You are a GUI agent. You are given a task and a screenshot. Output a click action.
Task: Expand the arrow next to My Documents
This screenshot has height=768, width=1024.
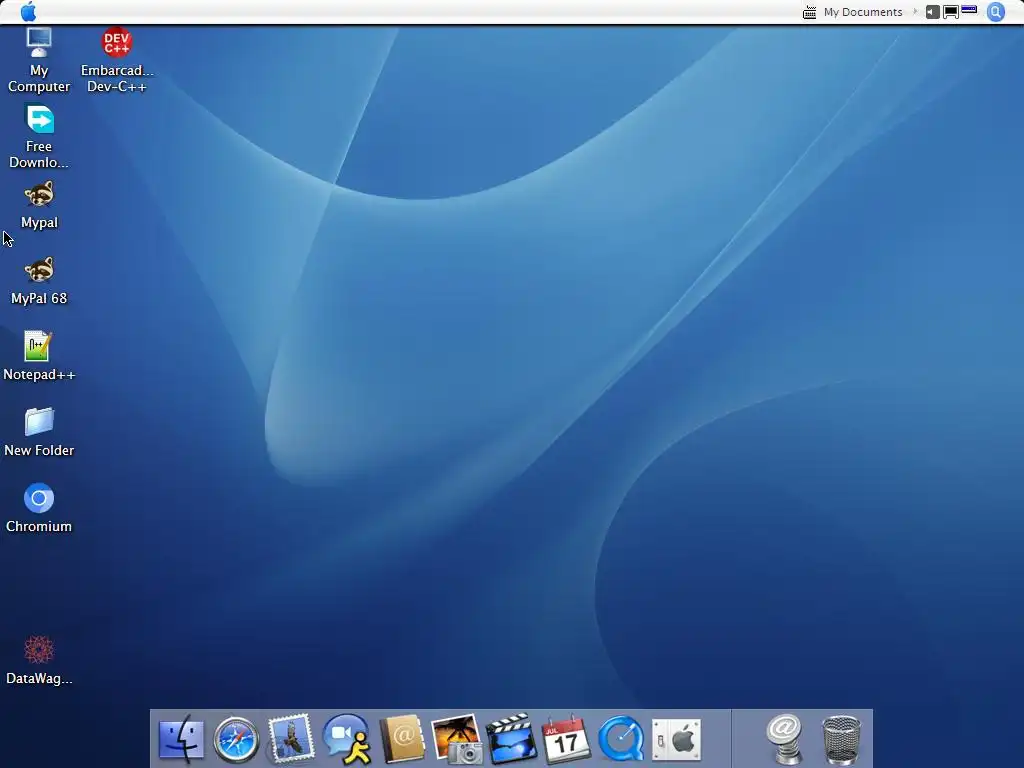pyautogui.click(x=915, y=12)
